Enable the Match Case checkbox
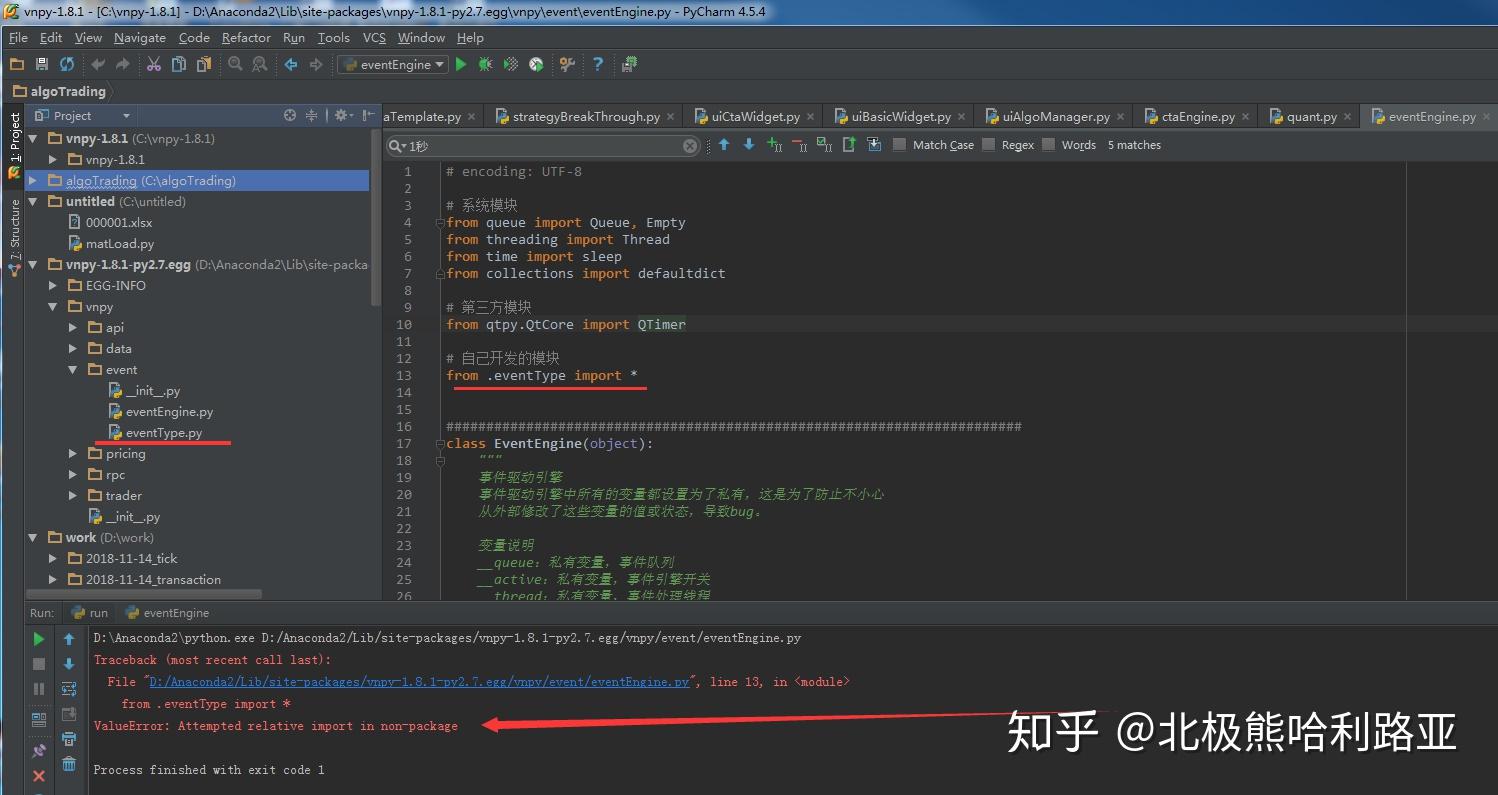Viewport: 1498px width, 795px height. coord(899,145)
